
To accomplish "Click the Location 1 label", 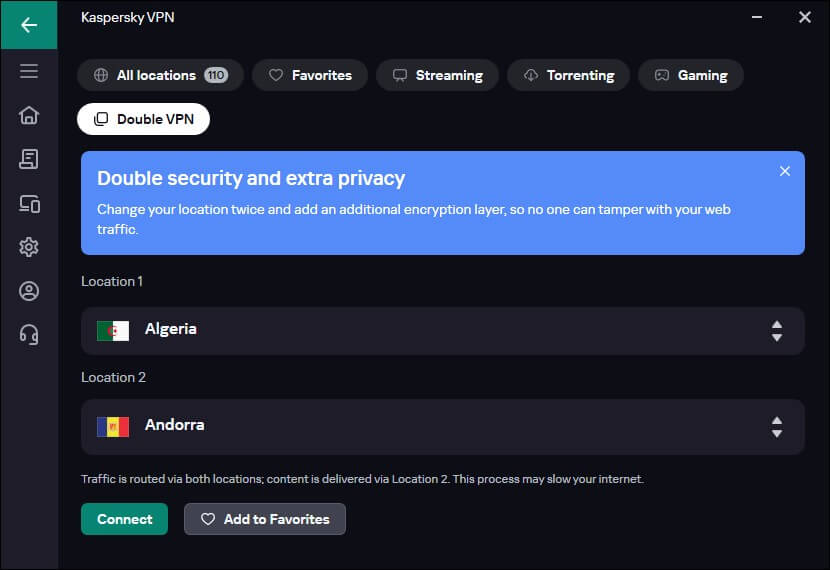I will click(112, 281).
